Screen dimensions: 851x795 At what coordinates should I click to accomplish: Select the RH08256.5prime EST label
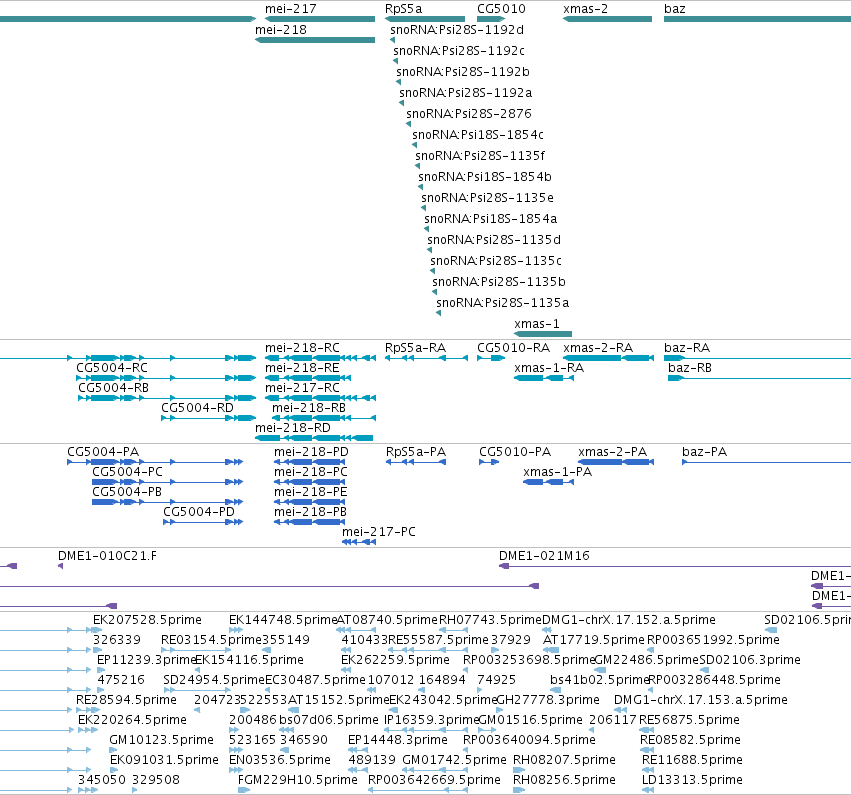[x=564, y=780]
